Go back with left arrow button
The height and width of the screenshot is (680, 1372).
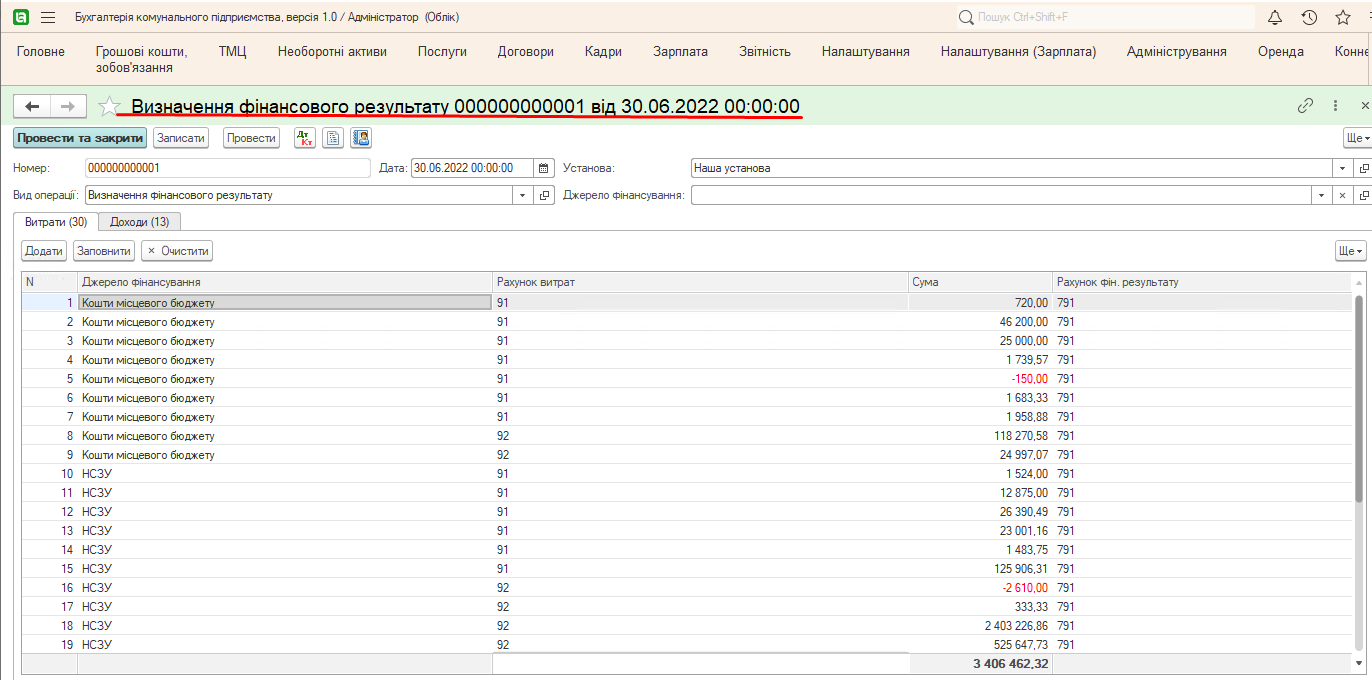pos(32,106)
